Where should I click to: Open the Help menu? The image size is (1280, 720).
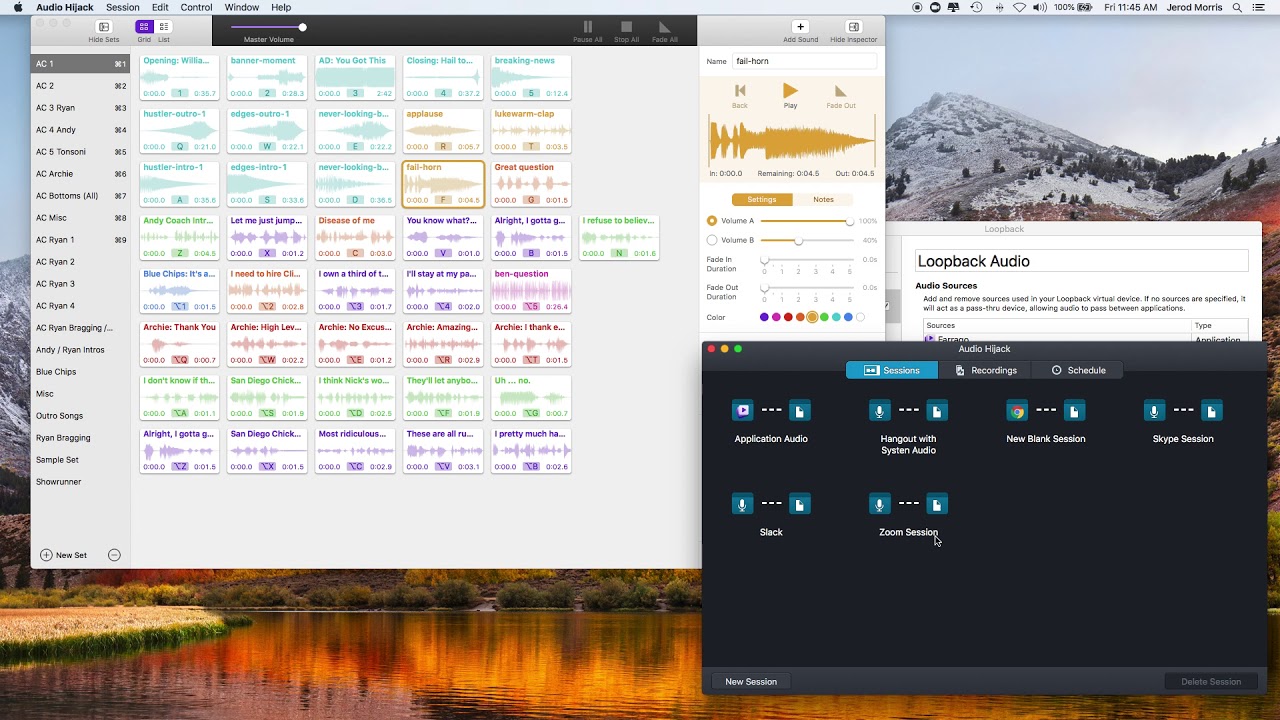pyautogui.click(x=281, y=7)
